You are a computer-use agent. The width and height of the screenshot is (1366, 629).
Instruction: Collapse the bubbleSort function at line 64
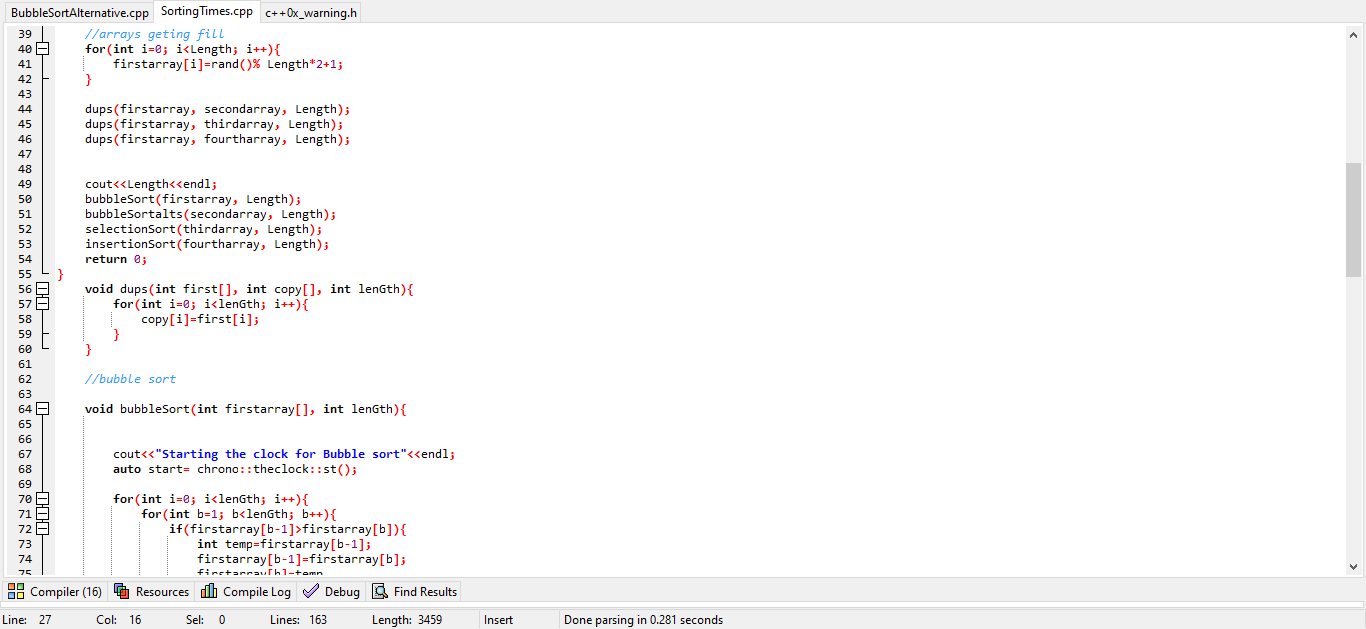(41, 408)
